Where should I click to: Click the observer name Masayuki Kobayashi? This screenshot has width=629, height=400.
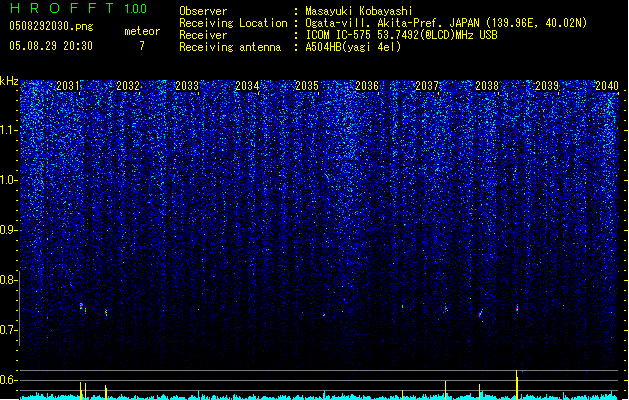pos(359,11)
